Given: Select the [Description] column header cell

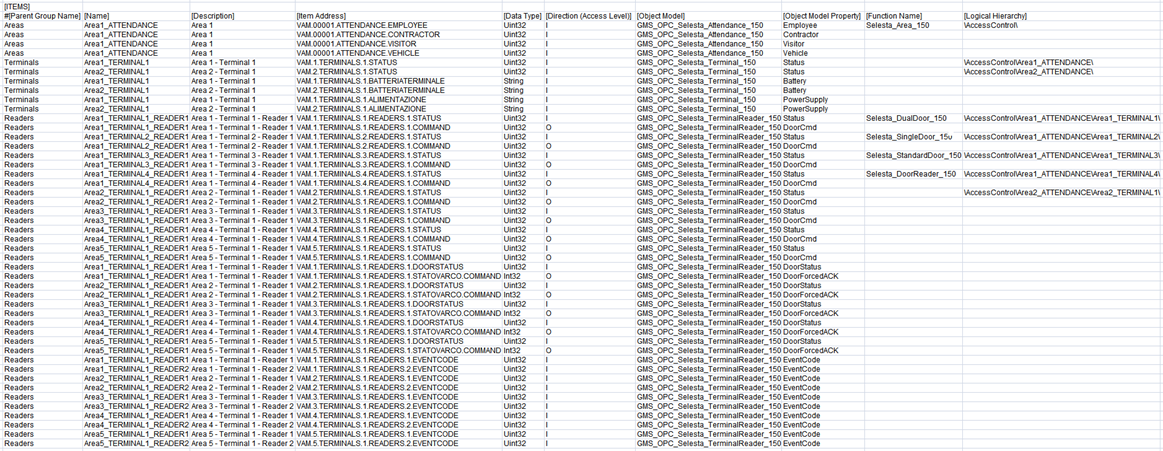Looking at the screenshot, I should point(213,16).
